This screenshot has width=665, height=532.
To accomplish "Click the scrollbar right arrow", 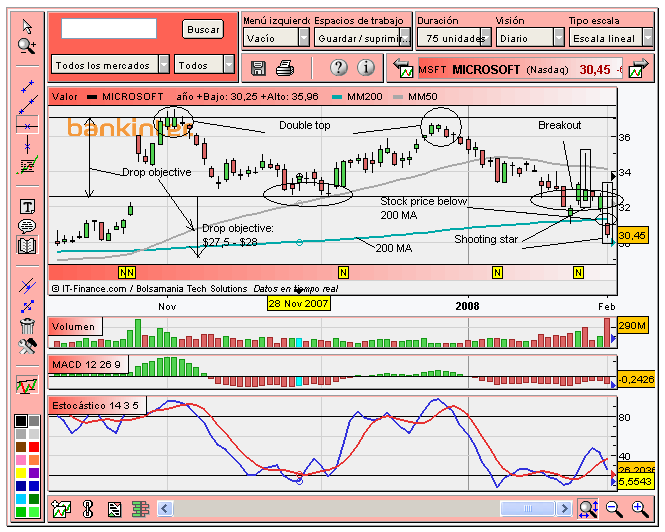I will [564, 508].
